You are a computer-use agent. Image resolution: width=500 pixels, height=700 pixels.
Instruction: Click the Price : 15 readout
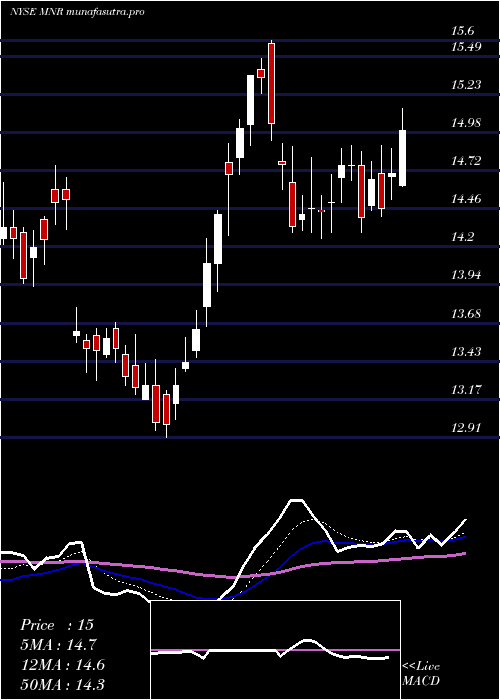click(x=57, y=625)
